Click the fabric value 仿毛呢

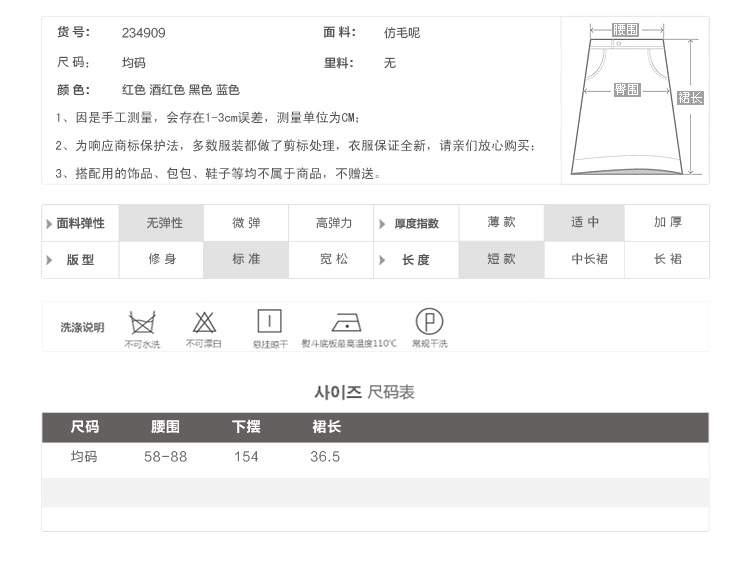point(402,33)
